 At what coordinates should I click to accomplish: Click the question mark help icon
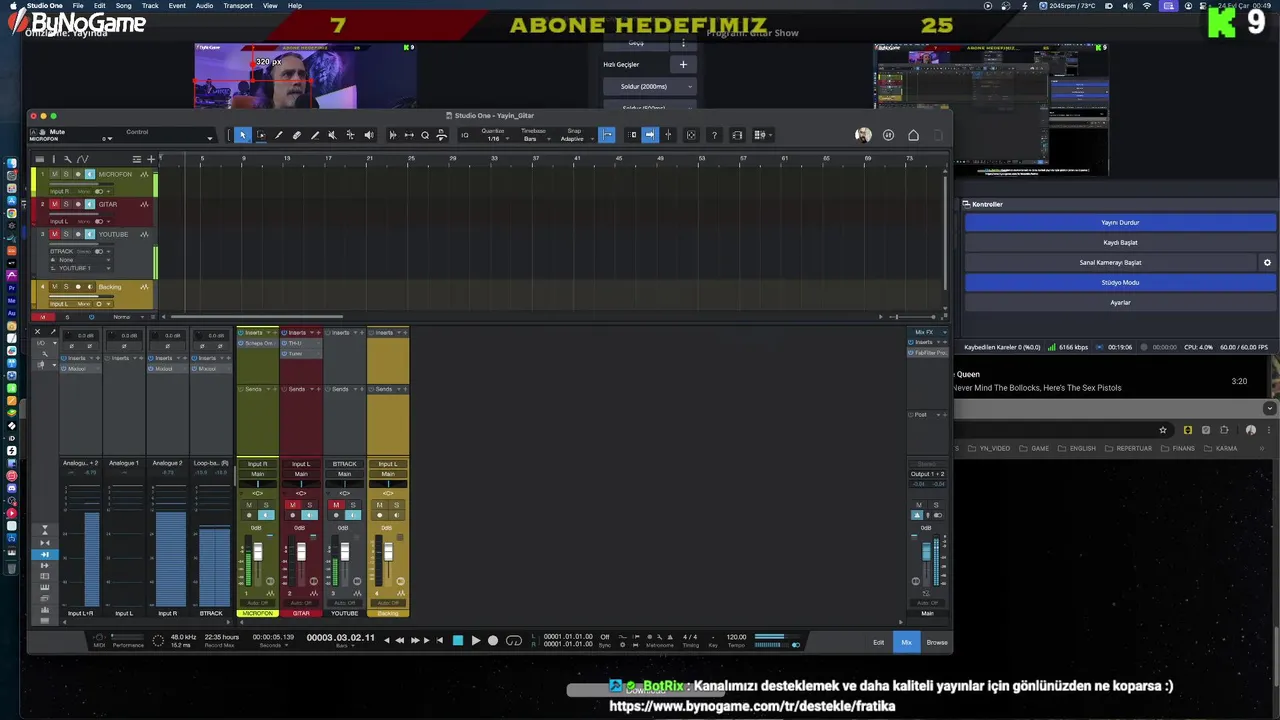point(714,135)
